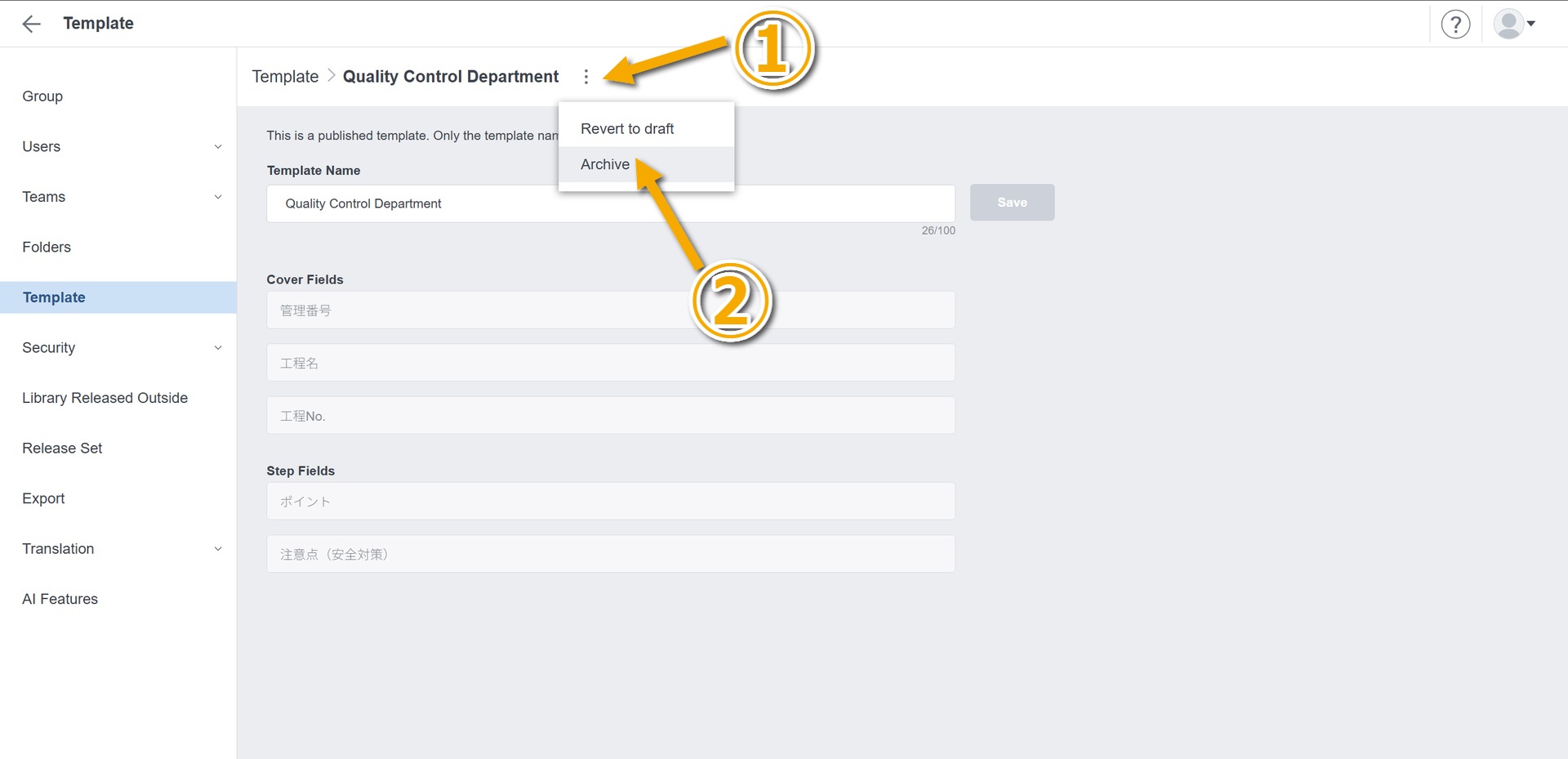Click the Template breadcrumb link

click(285, 77)
